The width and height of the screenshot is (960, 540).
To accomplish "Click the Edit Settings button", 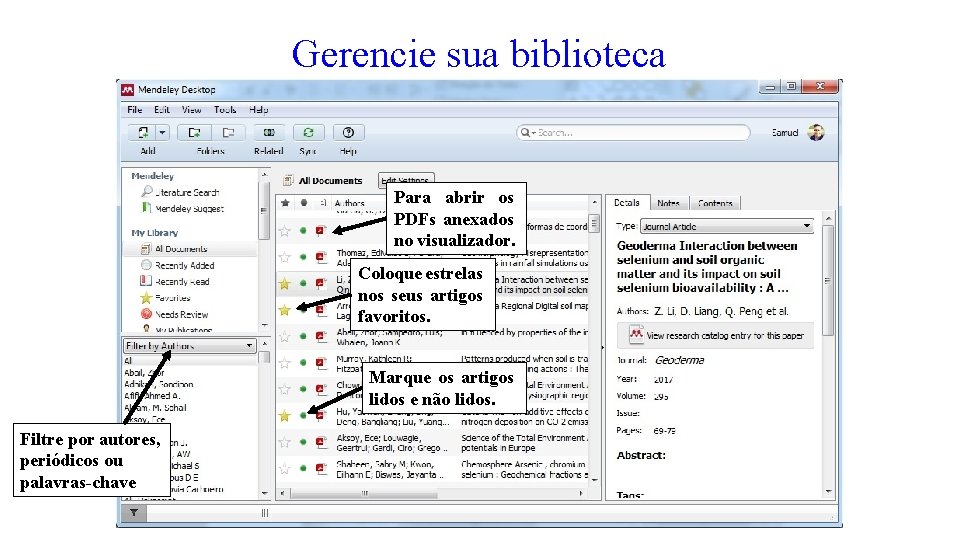I will [406, 180].
